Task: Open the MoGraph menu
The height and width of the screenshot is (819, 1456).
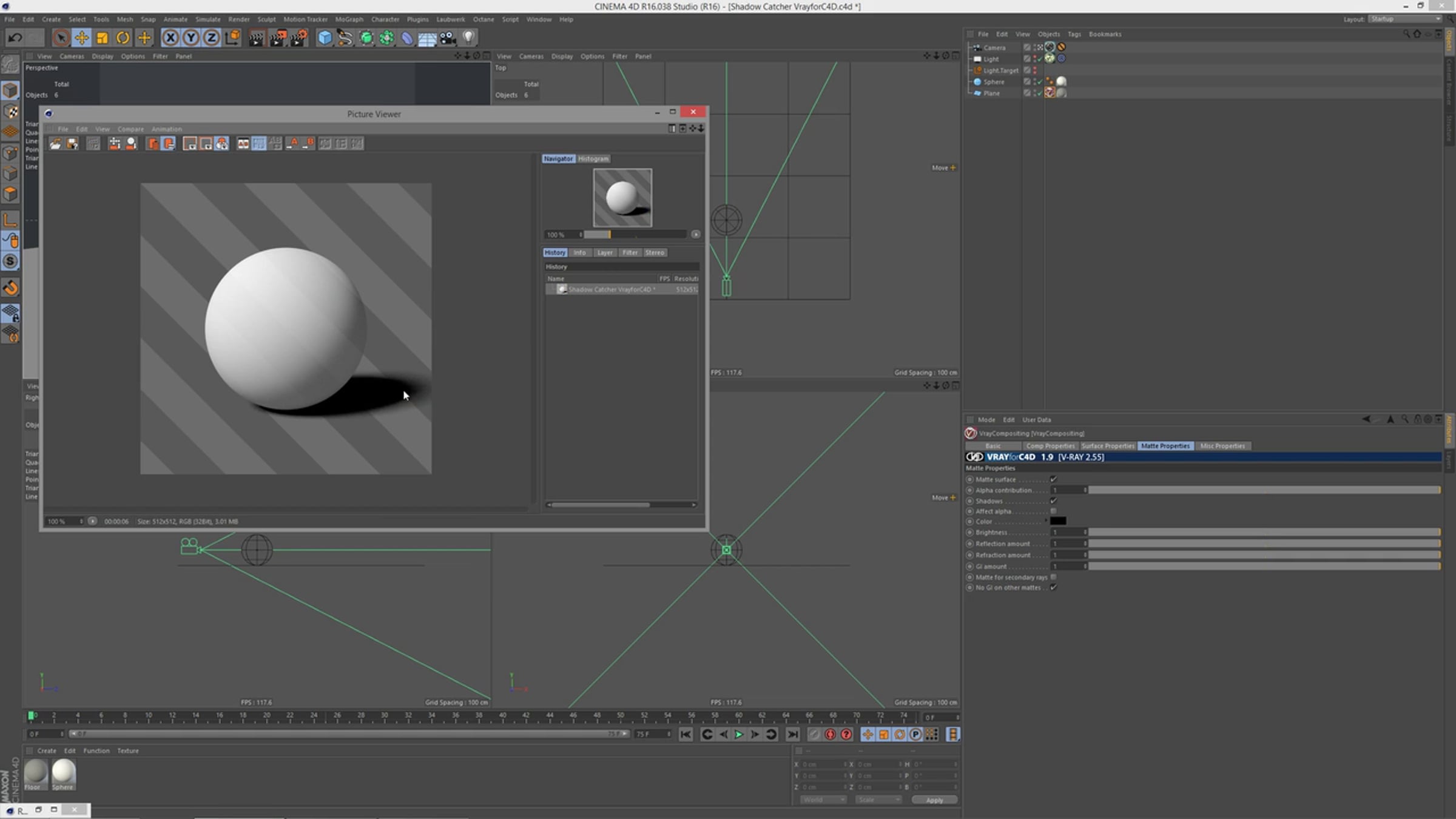Action: pyautogui.click(x=349, y=19)
